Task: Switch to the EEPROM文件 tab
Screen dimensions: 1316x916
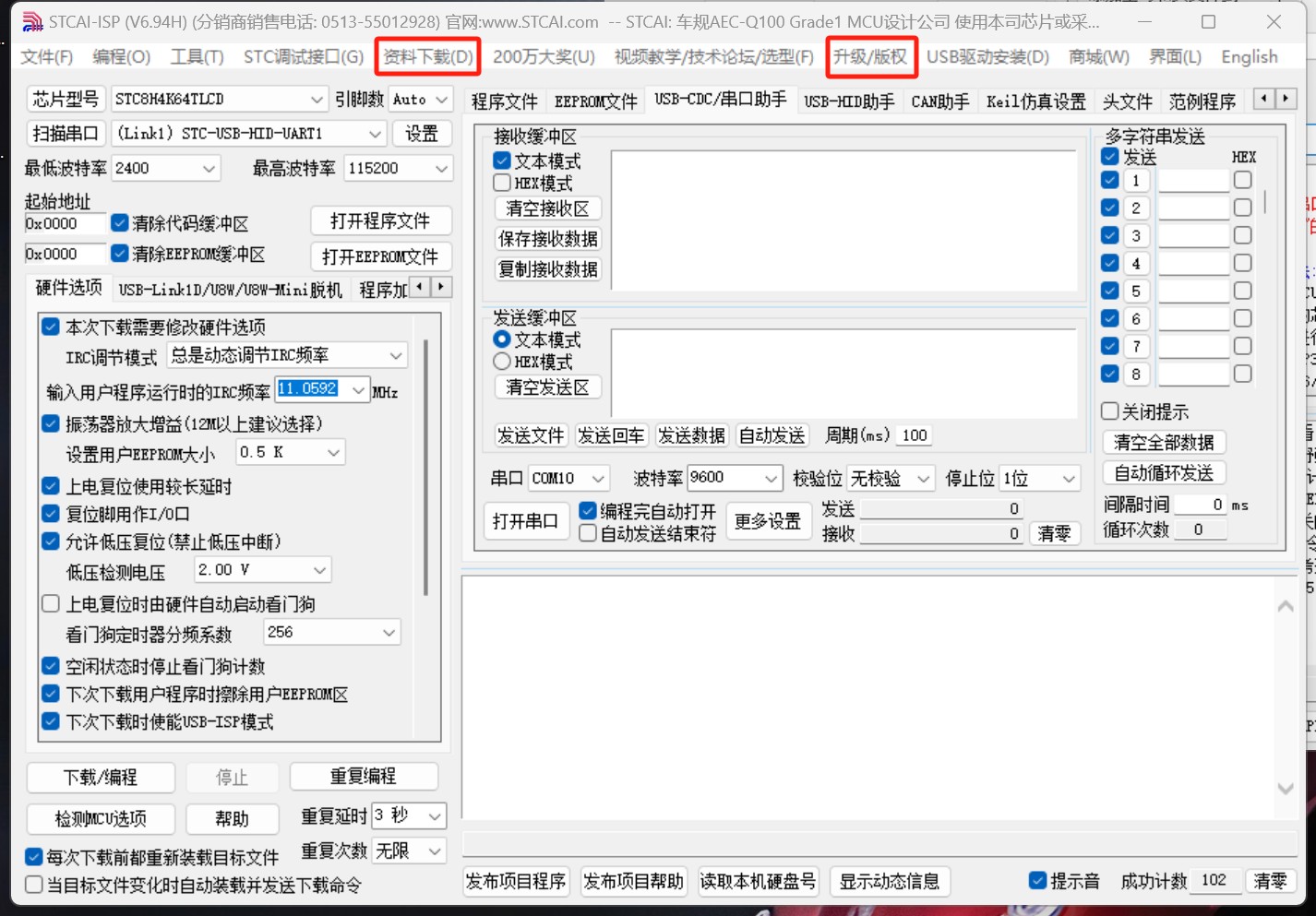Action: tap(595, 101)
